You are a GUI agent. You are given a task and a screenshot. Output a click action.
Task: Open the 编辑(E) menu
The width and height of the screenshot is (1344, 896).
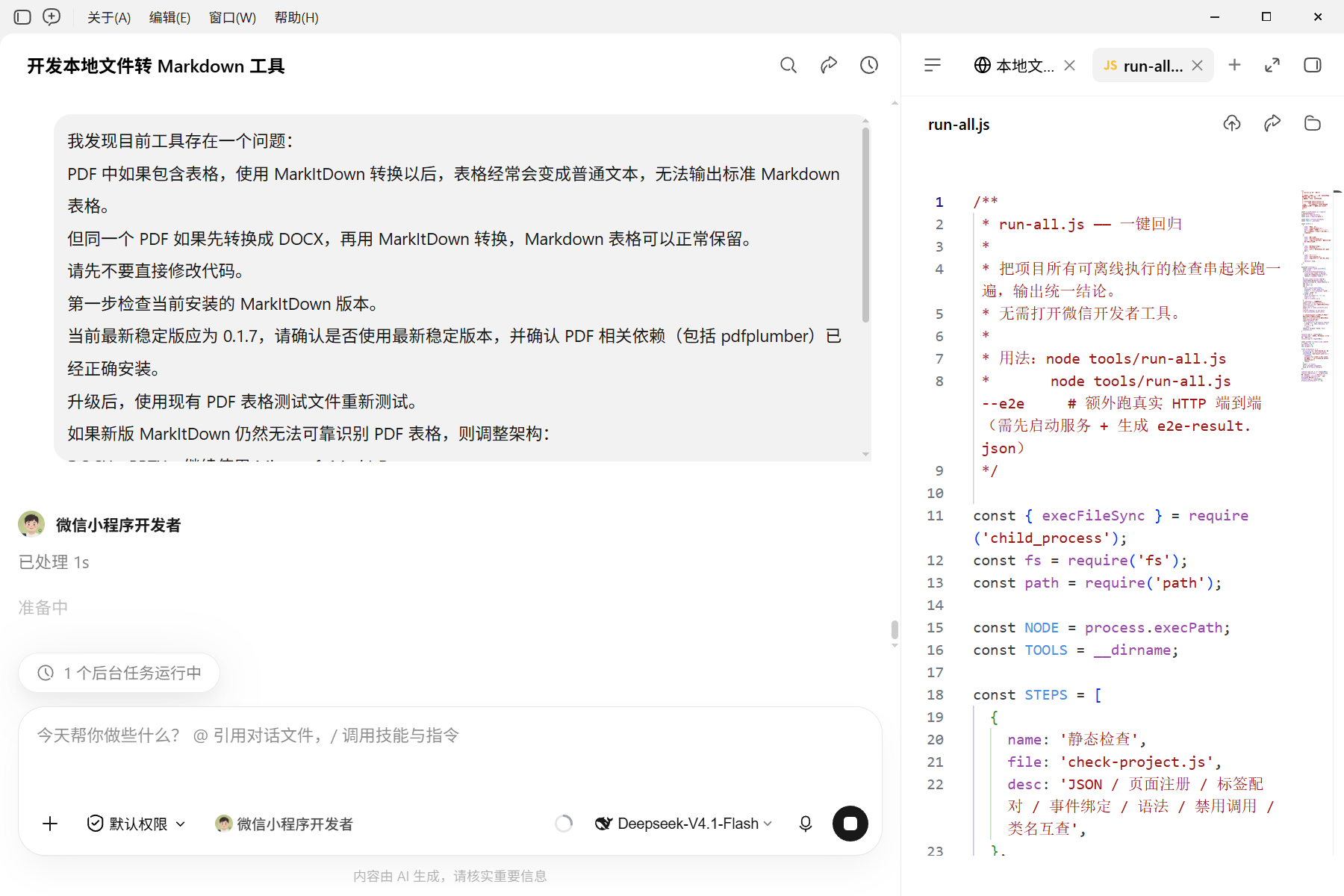pos(169,17)
